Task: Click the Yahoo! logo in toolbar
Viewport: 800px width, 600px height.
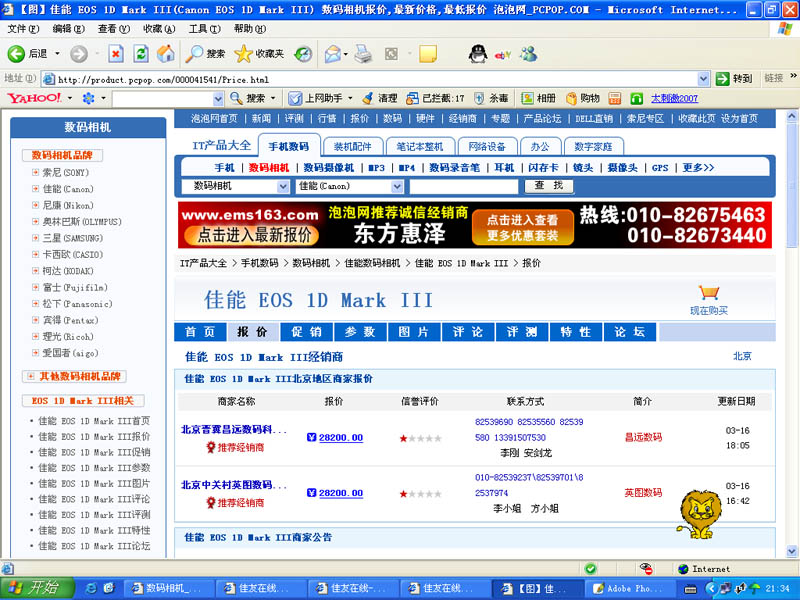Action: (34, 98)
